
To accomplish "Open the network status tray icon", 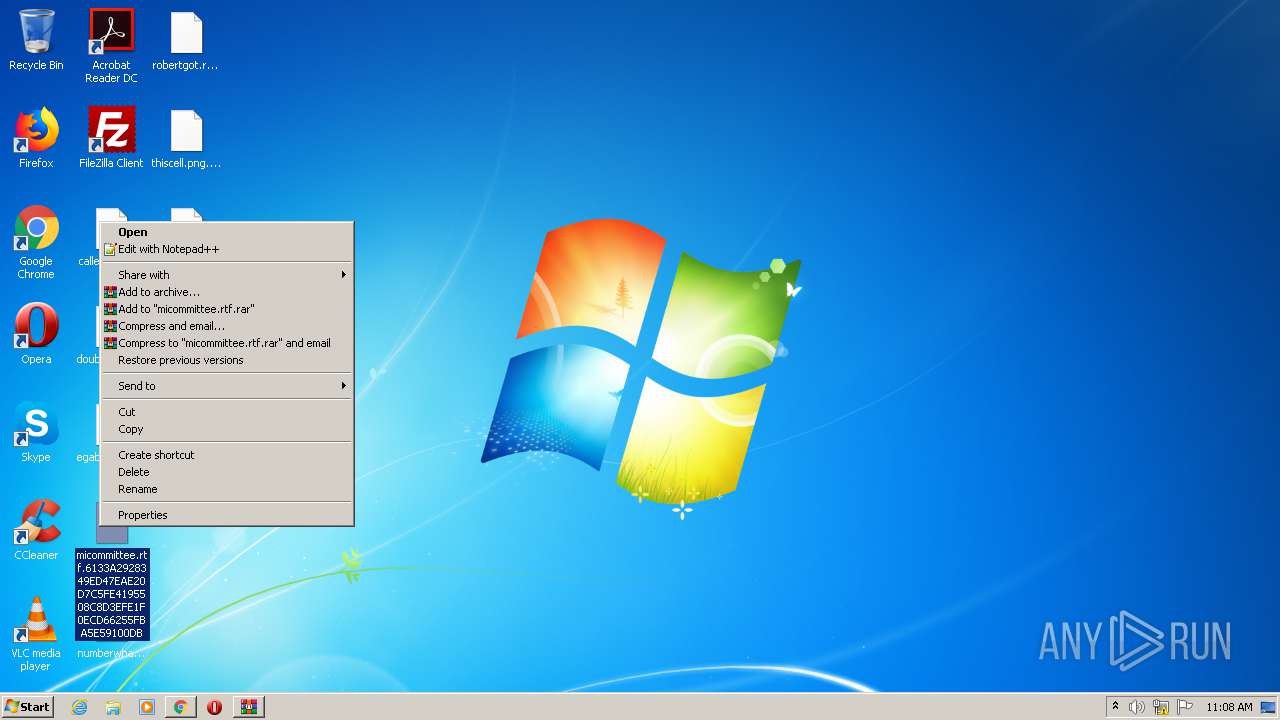I will [1161, 707].
